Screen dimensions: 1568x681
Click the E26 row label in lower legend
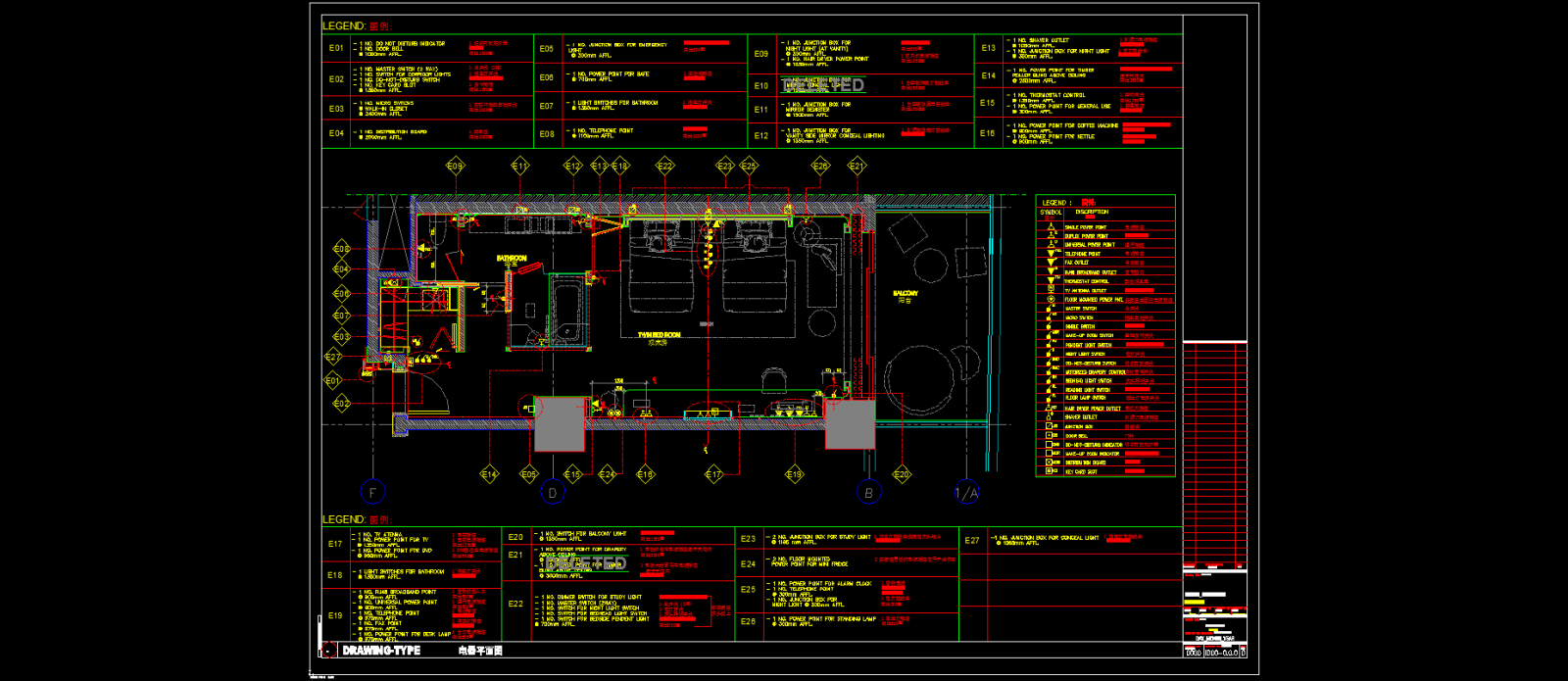748,621
